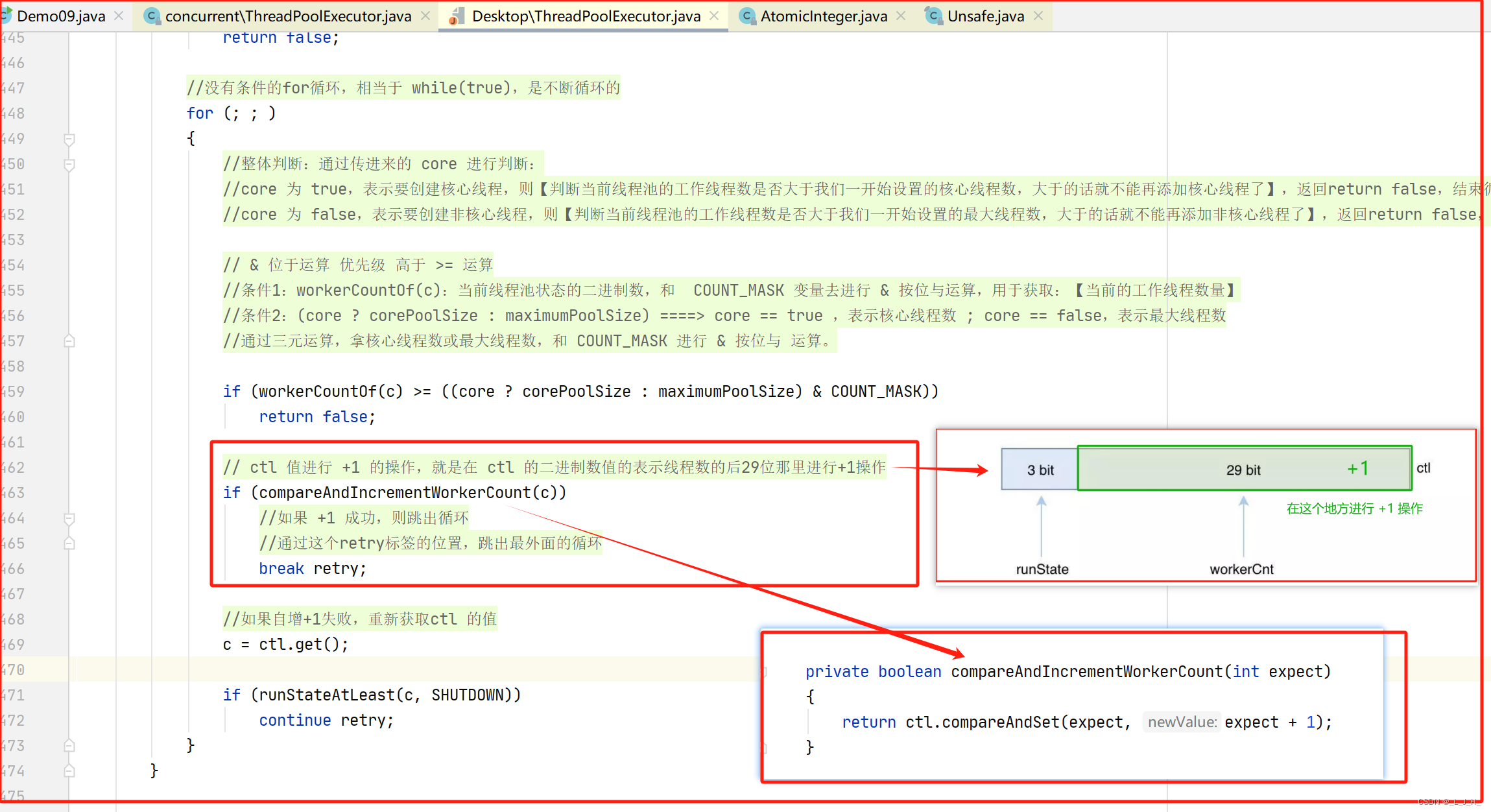Click 'maximumPoolSize)' on line 459

point(730,392)
